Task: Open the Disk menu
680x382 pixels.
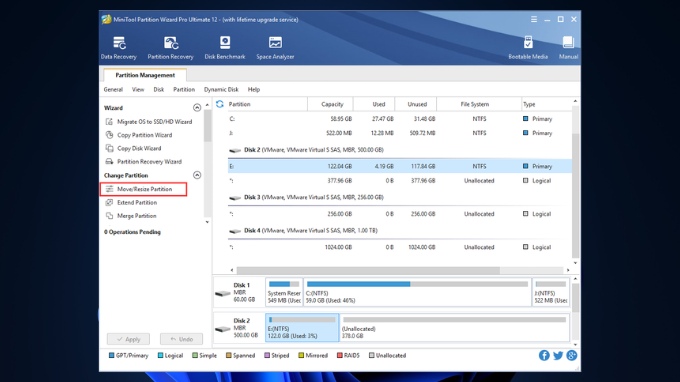Action: (159, 90)
